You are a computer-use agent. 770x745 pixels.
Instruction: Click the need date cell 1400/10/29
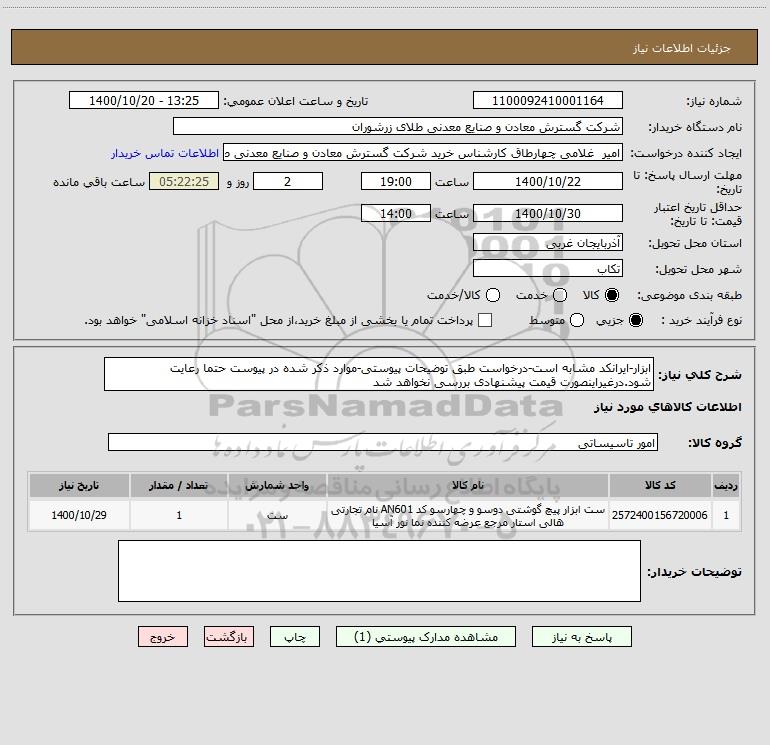pyautogui.click(x=79, y=515)
